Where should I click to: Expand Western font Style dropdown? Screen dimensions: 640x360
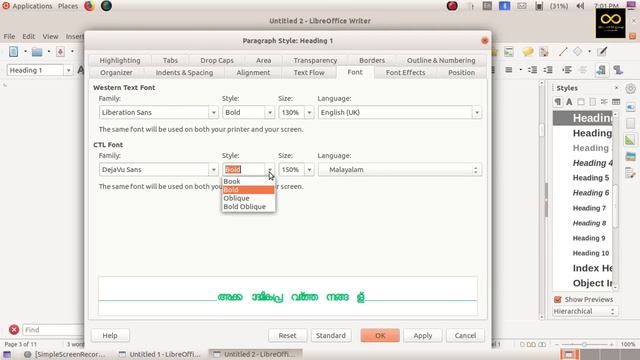tap(269, 113)
